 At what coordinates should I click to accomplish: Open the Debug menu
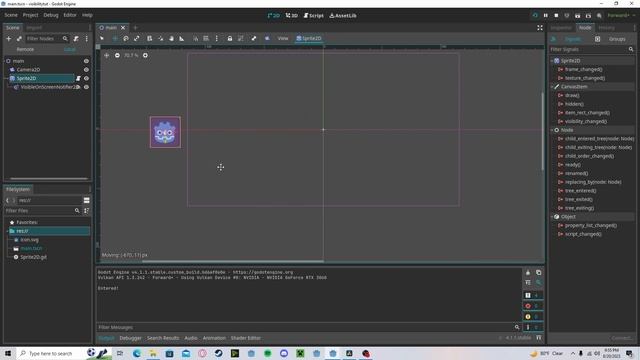51,15
